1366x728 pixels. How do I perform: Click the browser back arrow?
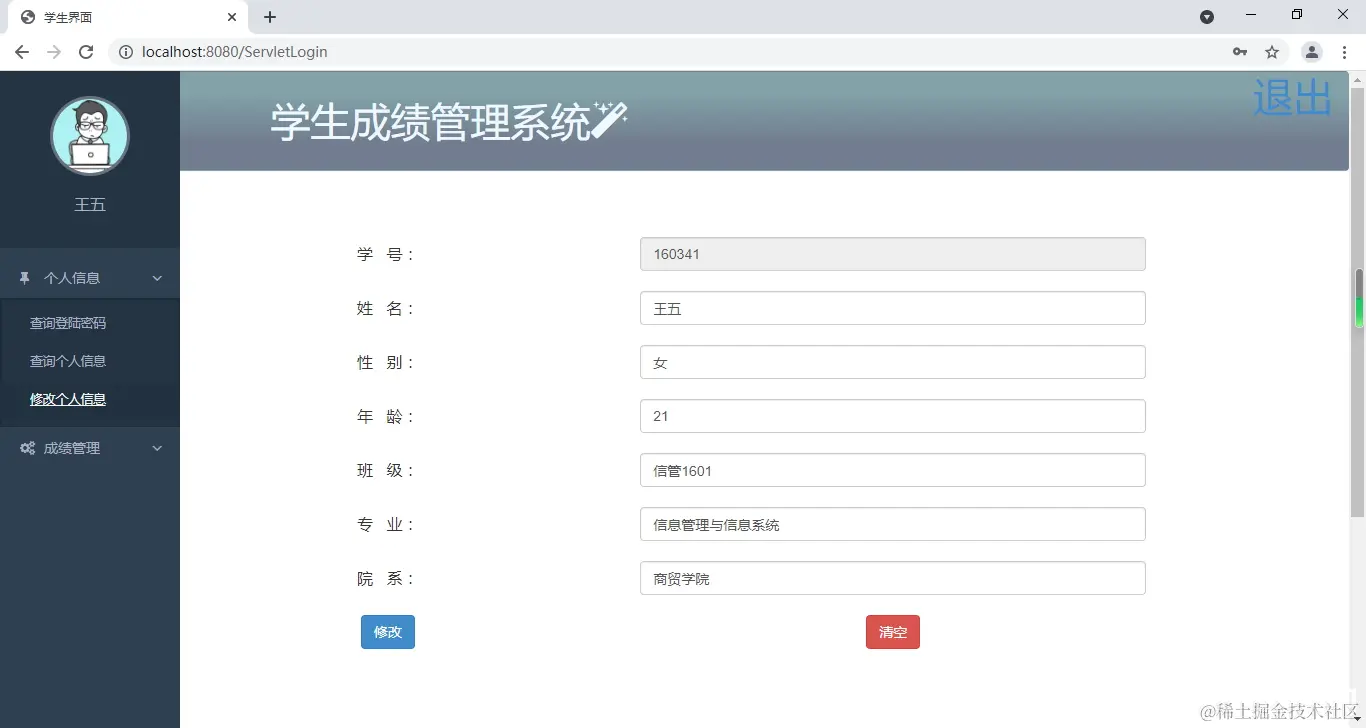[x=22, y=52]
